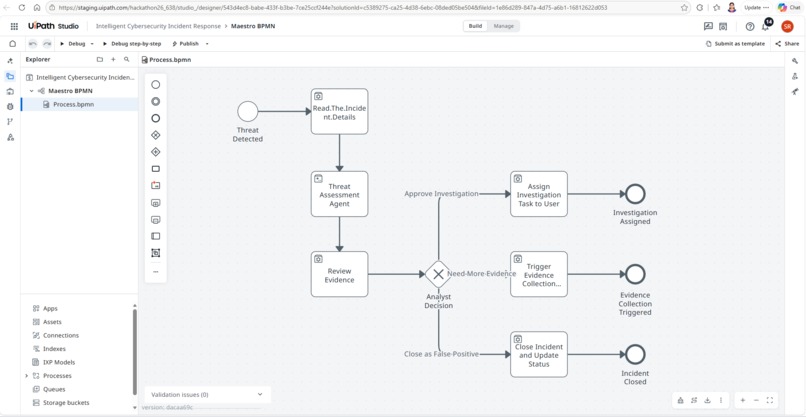Viewport: 806px width, 417px height.
Task: Select the Threat Assessment Agent task
Action: click(x=339, y=194)
